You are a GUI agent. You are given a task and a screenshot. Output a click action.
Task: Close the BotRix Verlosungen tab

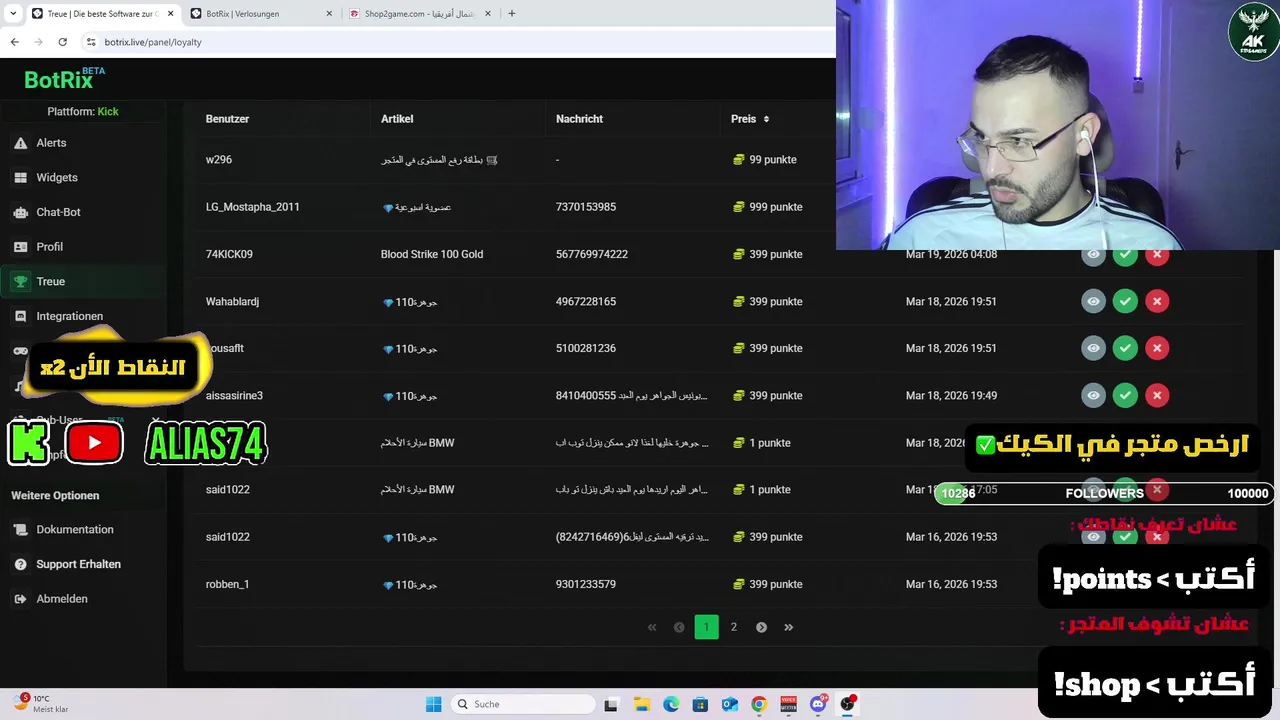329,14
